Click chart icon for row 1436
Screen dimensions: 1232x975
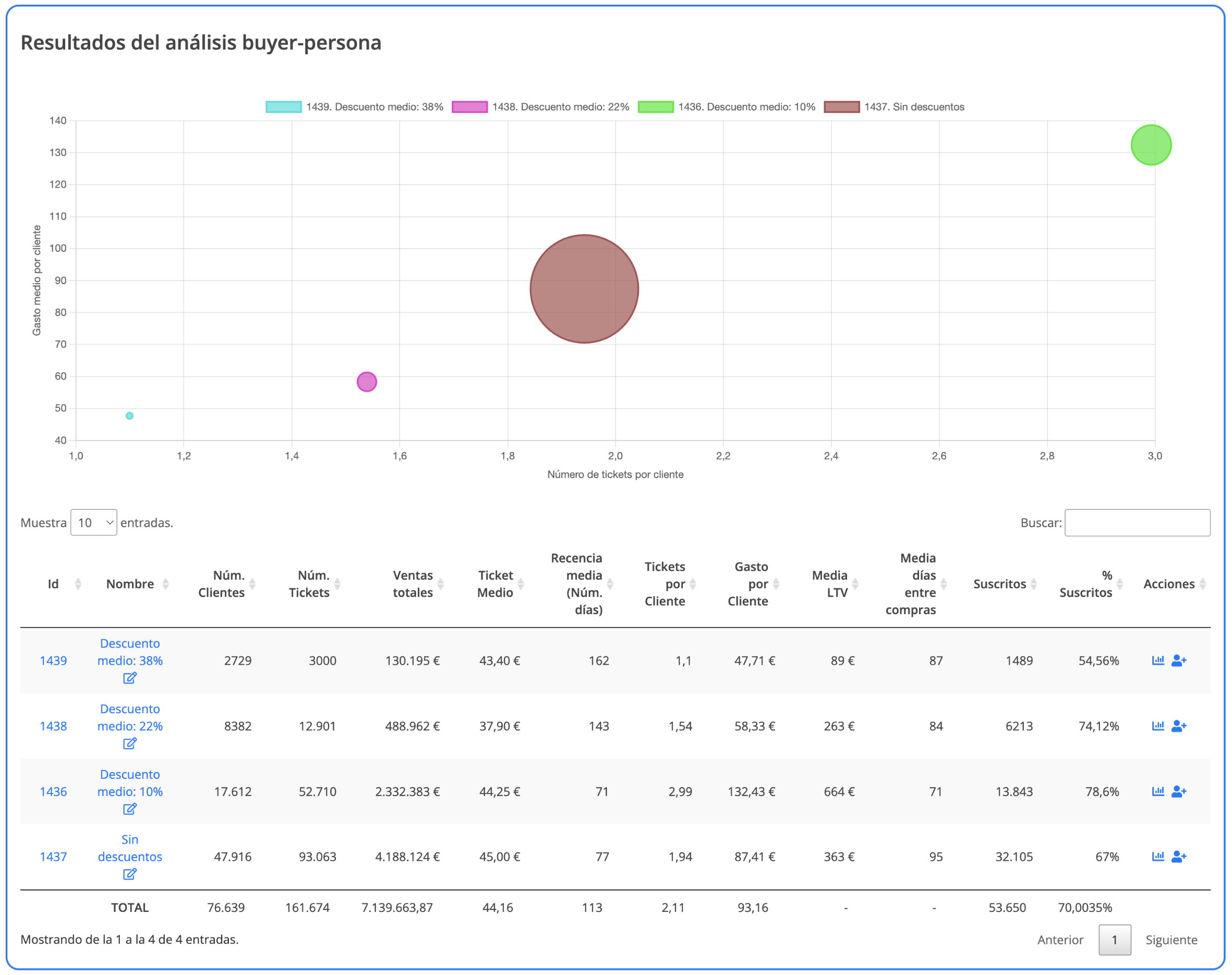(x=1157, y=791)
